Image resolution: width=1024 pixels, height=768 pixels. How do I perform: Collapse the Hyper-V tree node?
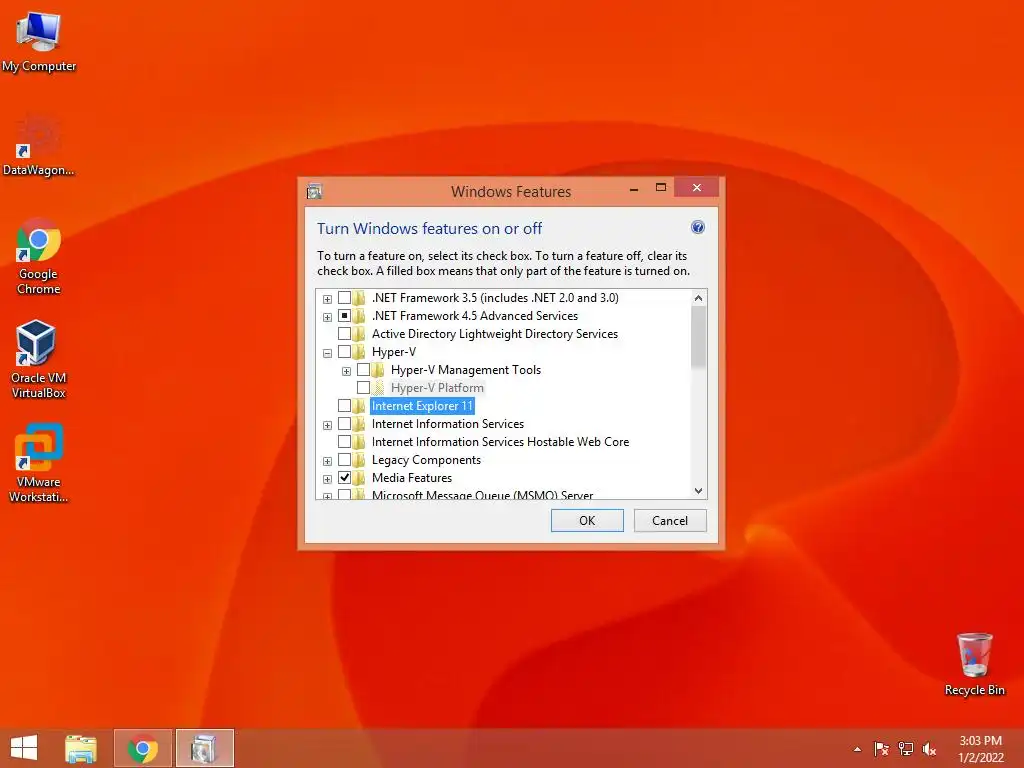[327, 353]
